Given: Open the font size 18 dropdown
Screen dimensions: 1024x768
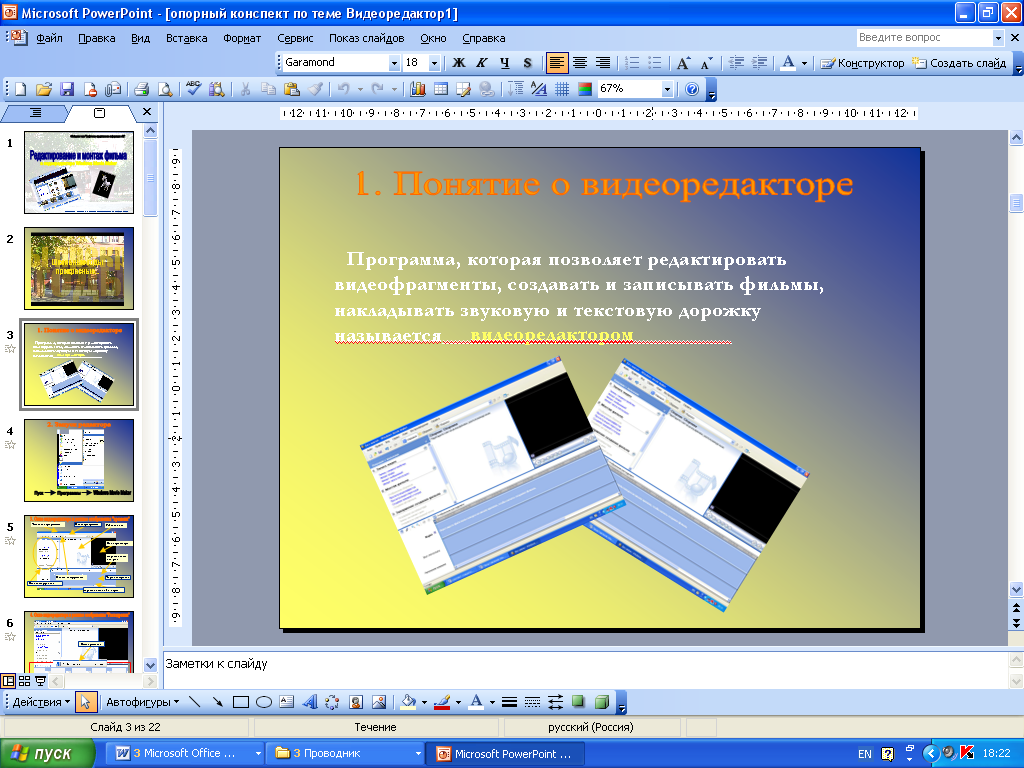Looking at the screenshot, I should tap(434, 63).
